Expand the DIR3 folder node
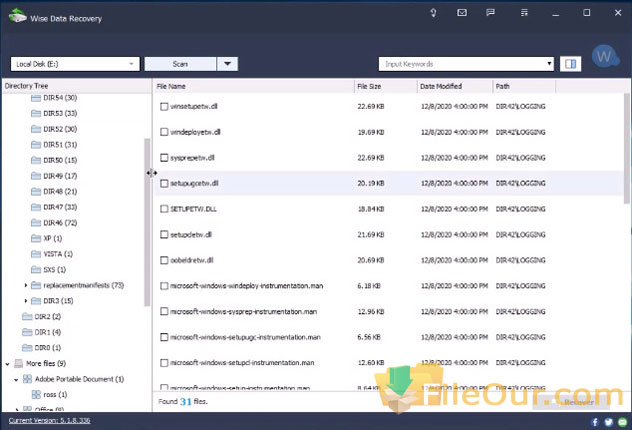632x430 pixels. click(26, 301)
